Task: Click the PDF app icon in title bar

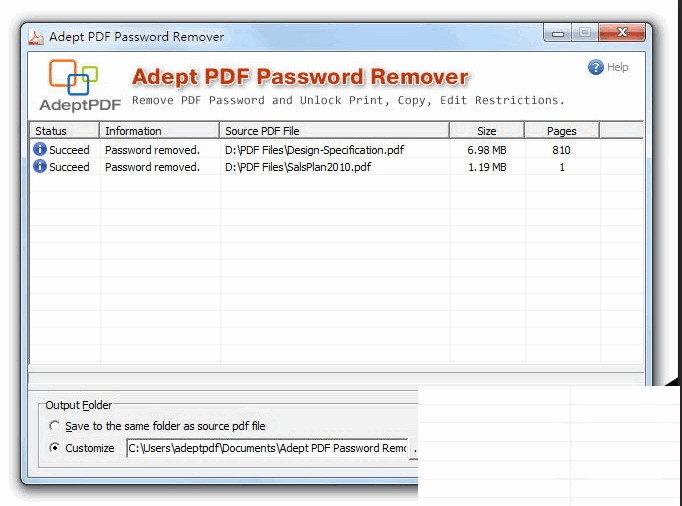Action: tap(36, 37)
